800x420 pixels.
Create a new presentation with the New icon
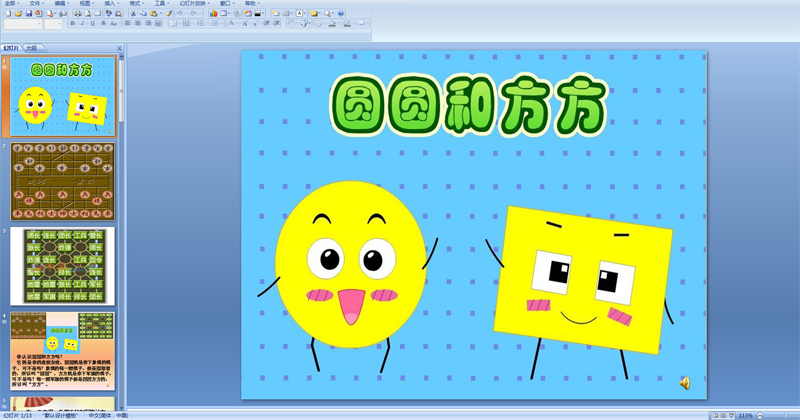coord(8,14)
